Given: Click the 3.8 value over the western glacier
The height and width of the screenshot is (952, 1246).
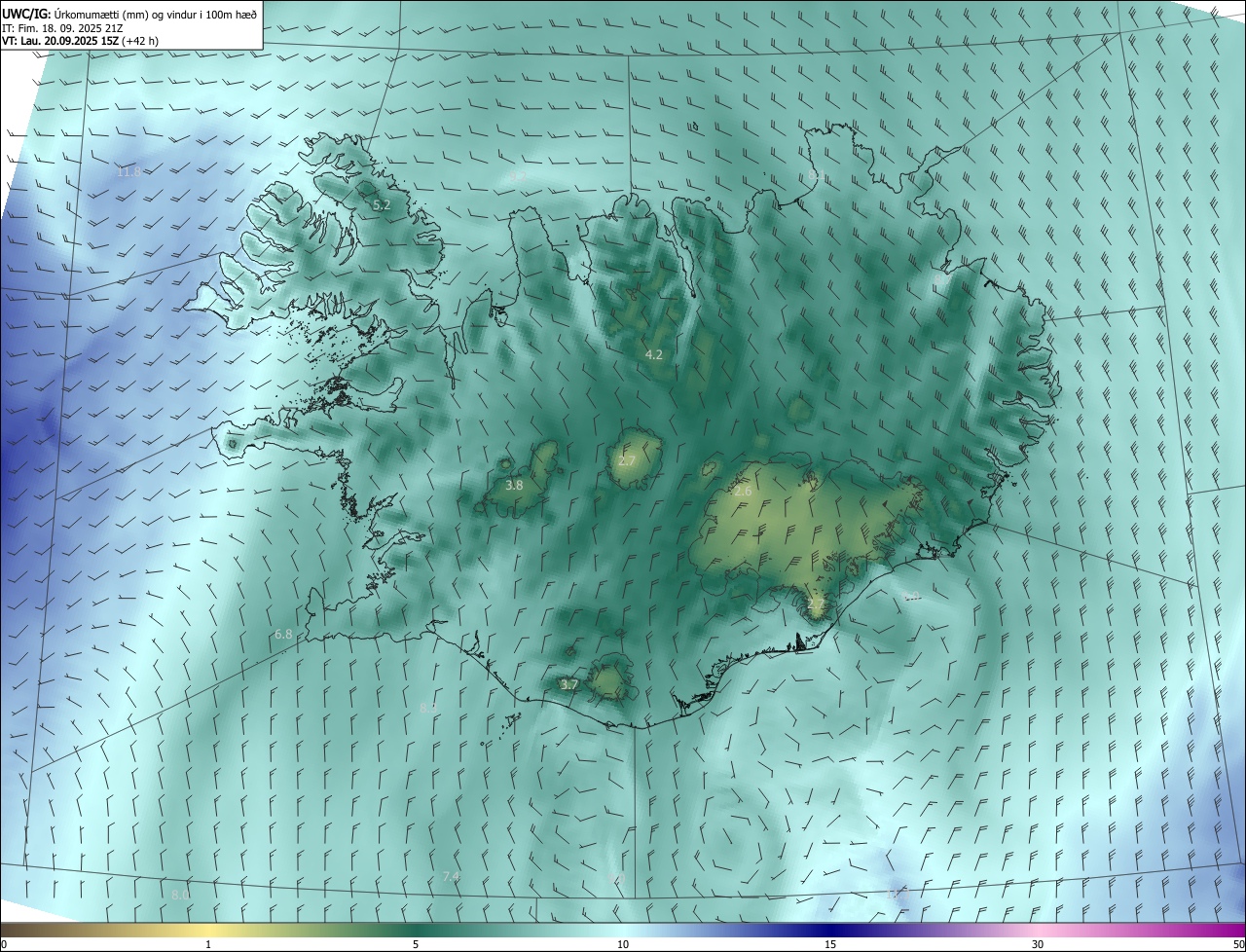Looking at the screenshot, I should (x=514, y=485).
